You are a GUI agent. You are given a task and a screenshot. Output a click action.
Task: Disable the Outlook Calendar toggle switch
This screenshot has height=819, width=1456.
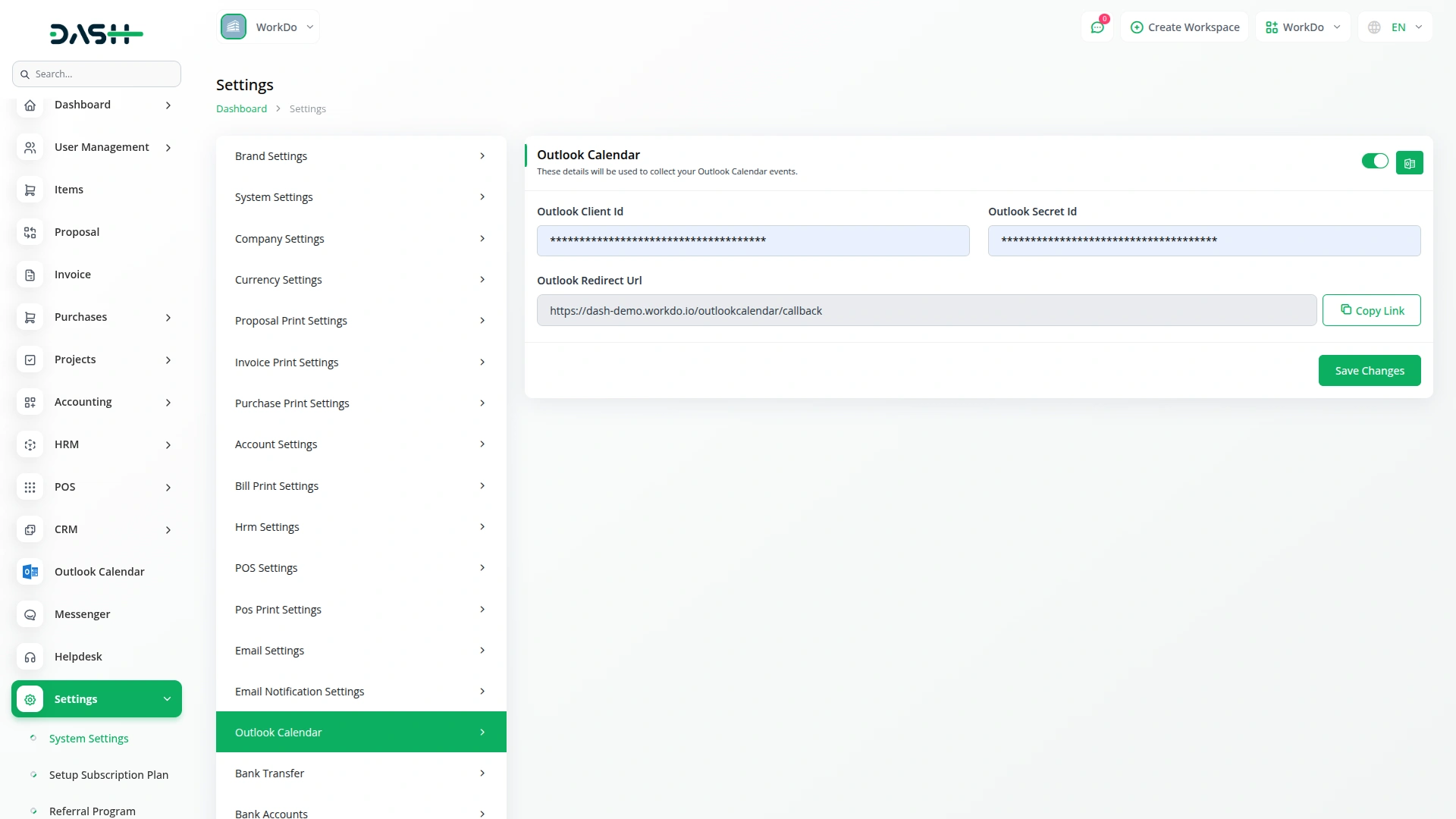pyautogui.click(x=1374, y=161)
